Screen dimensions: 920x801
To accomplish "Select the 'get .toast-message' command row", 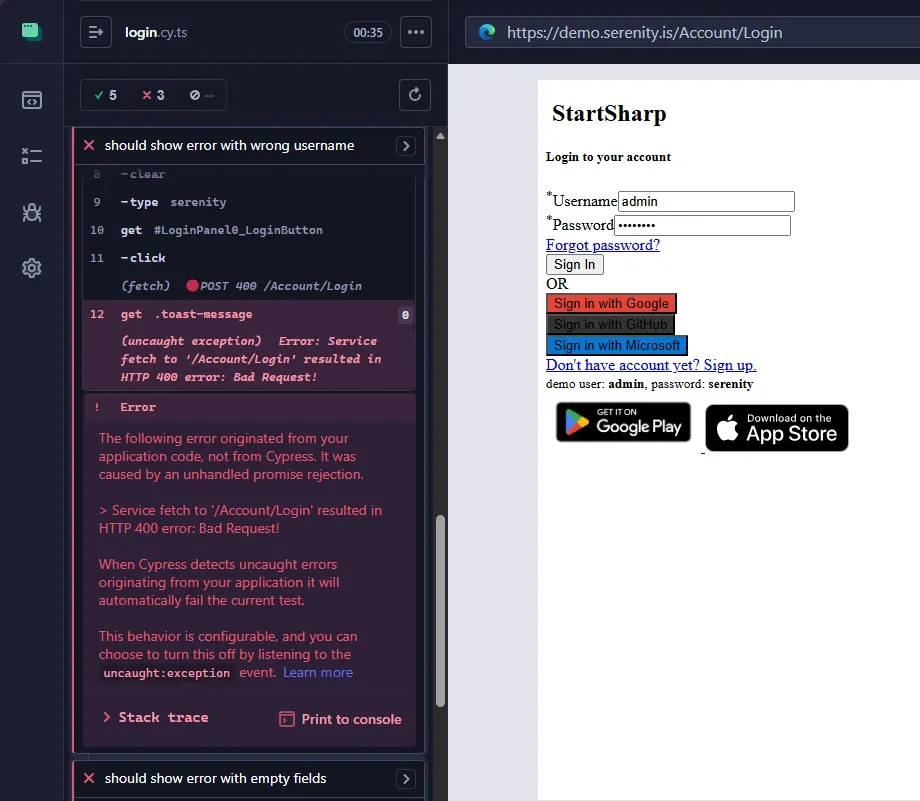I will tap(249, 315).
